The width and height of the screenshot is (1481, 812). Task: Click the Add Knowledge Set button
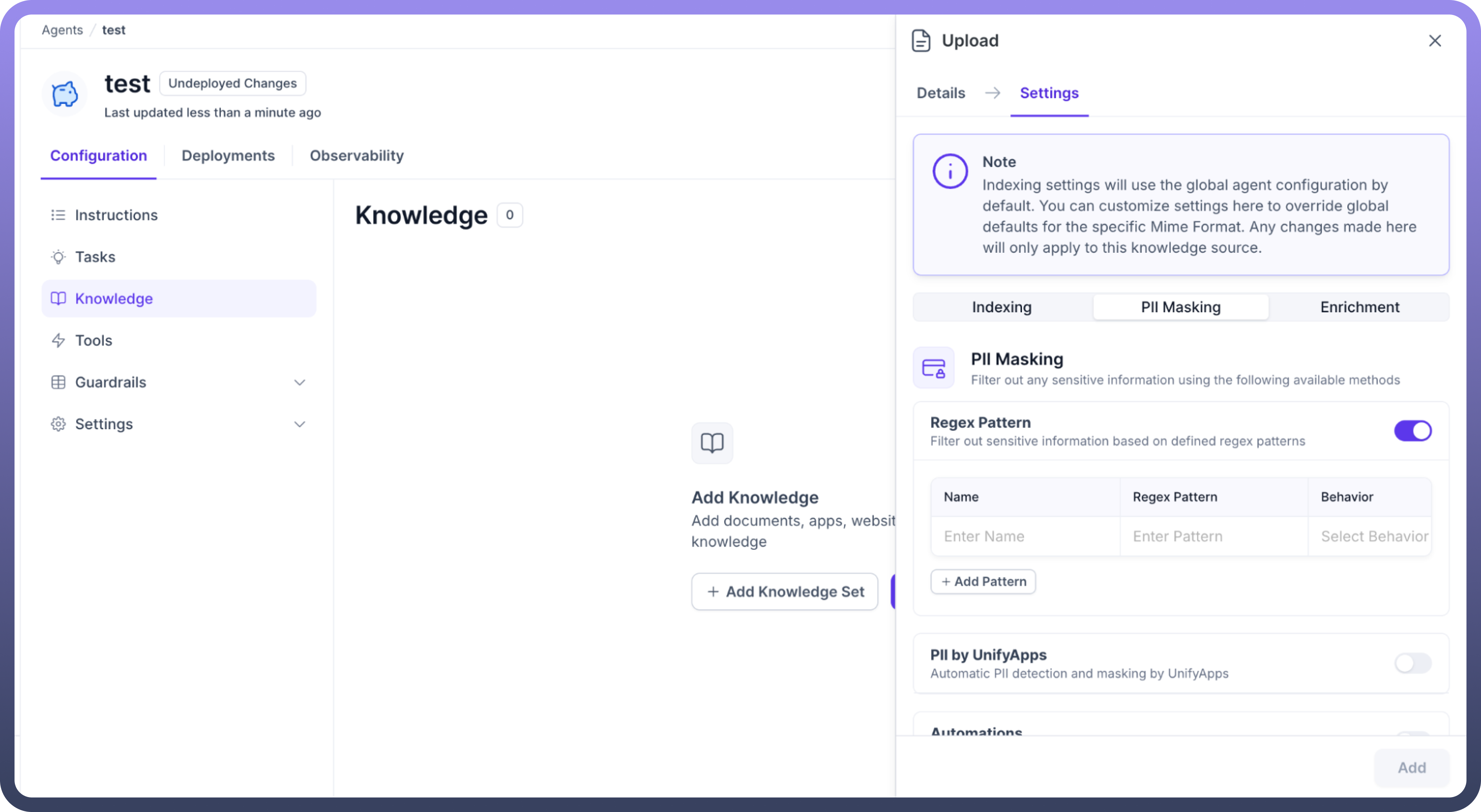(x=784, y=592)
